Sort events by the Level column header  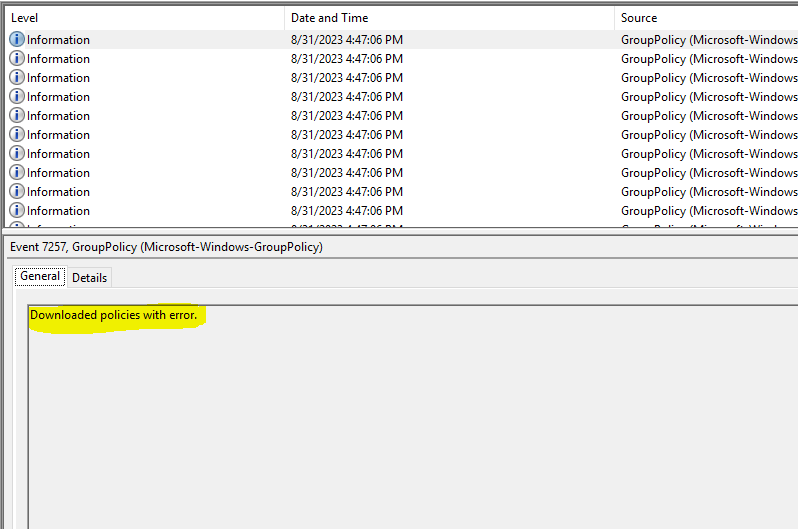25,18
